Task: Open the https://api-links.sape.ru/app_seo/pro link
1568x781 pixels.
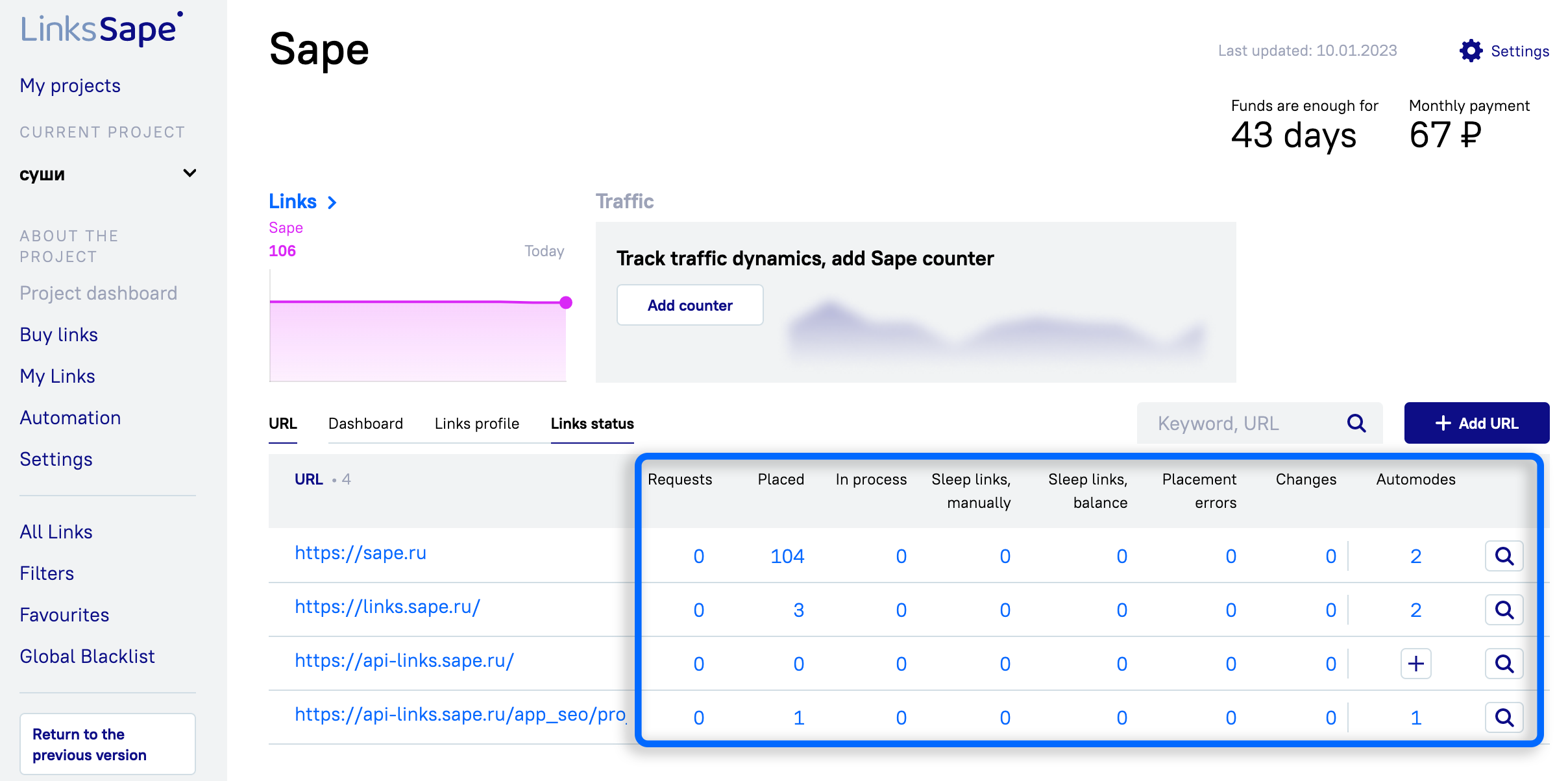Action: [461, 714]
